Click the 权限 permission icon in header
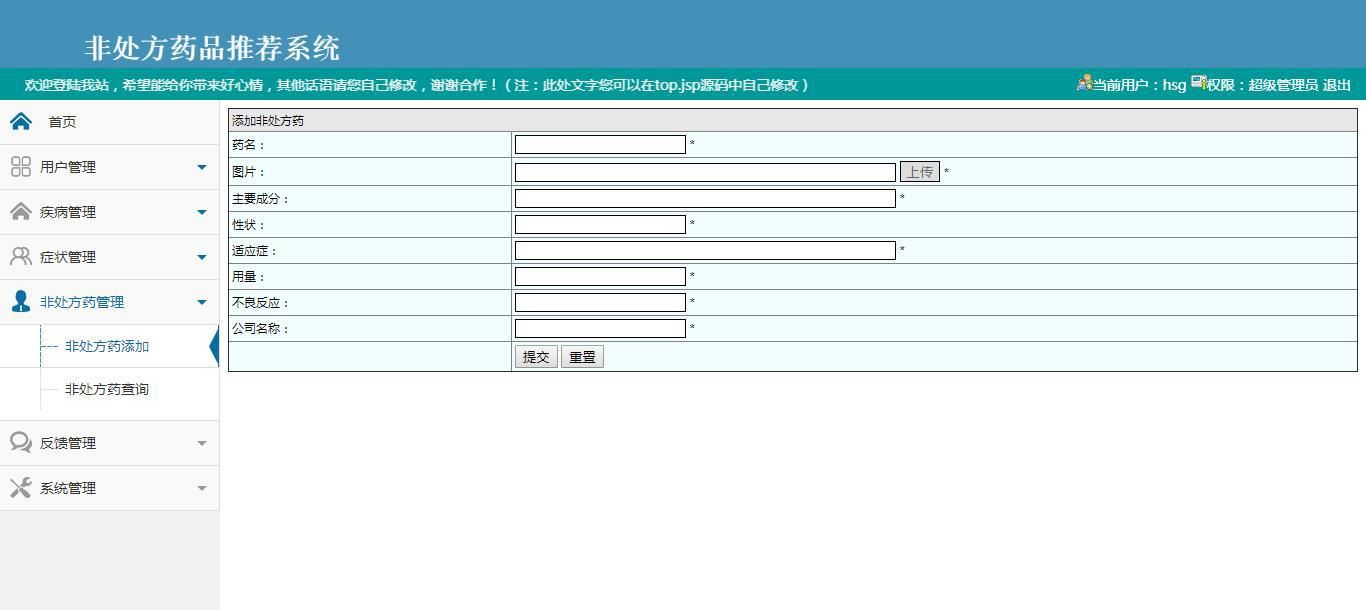 [1198, 83]
